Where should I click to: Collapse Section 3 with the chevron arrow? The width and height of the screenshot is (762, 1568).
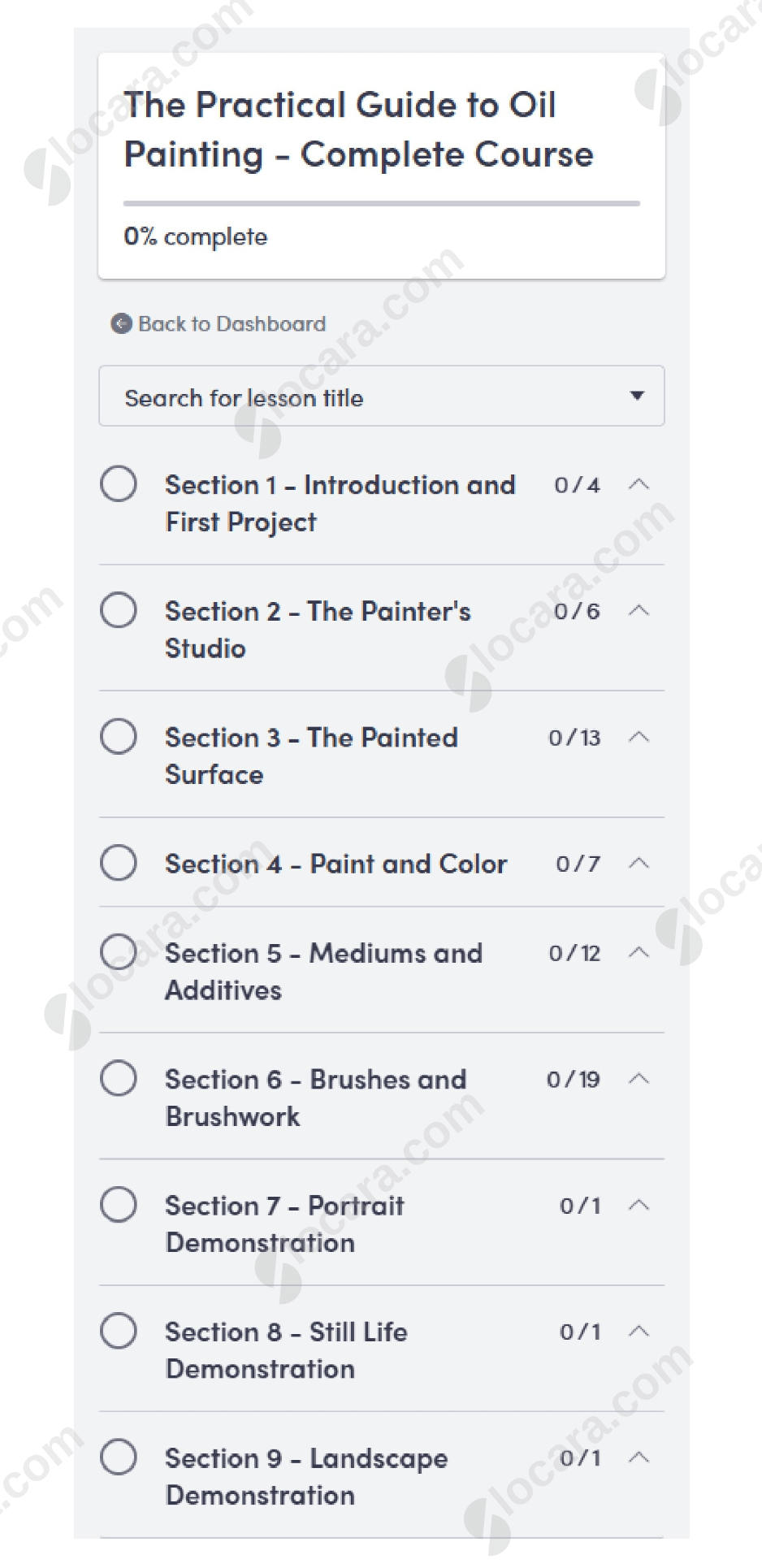(x=639, y=737)
